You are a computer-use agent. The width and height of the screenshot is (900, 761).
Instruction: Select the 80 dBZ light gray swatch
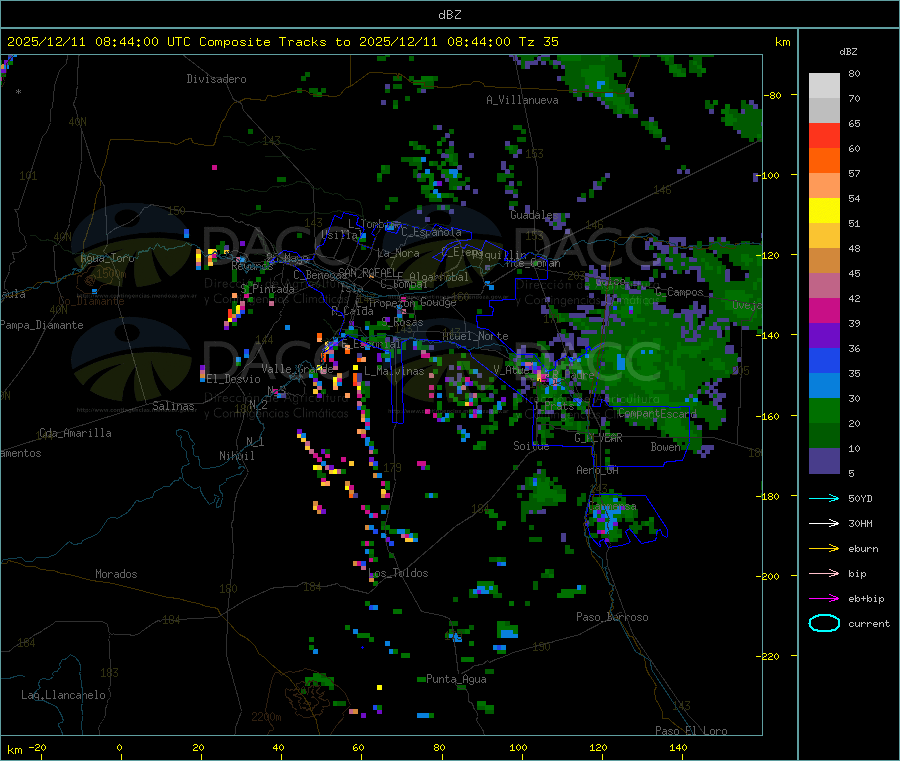(x=824, y=86)
